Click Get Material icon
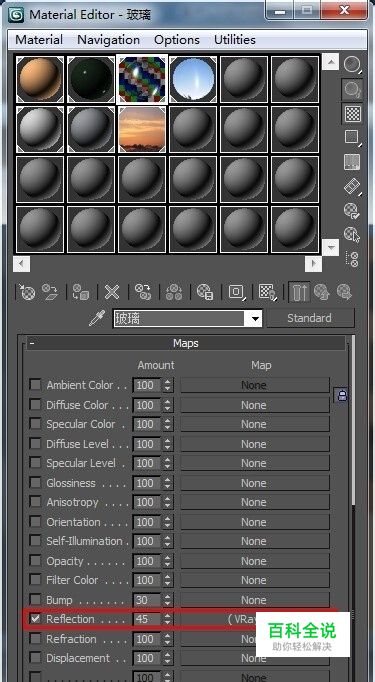Image resolution: width=375 pixels, height=682 pixels. tap(27, 292)
